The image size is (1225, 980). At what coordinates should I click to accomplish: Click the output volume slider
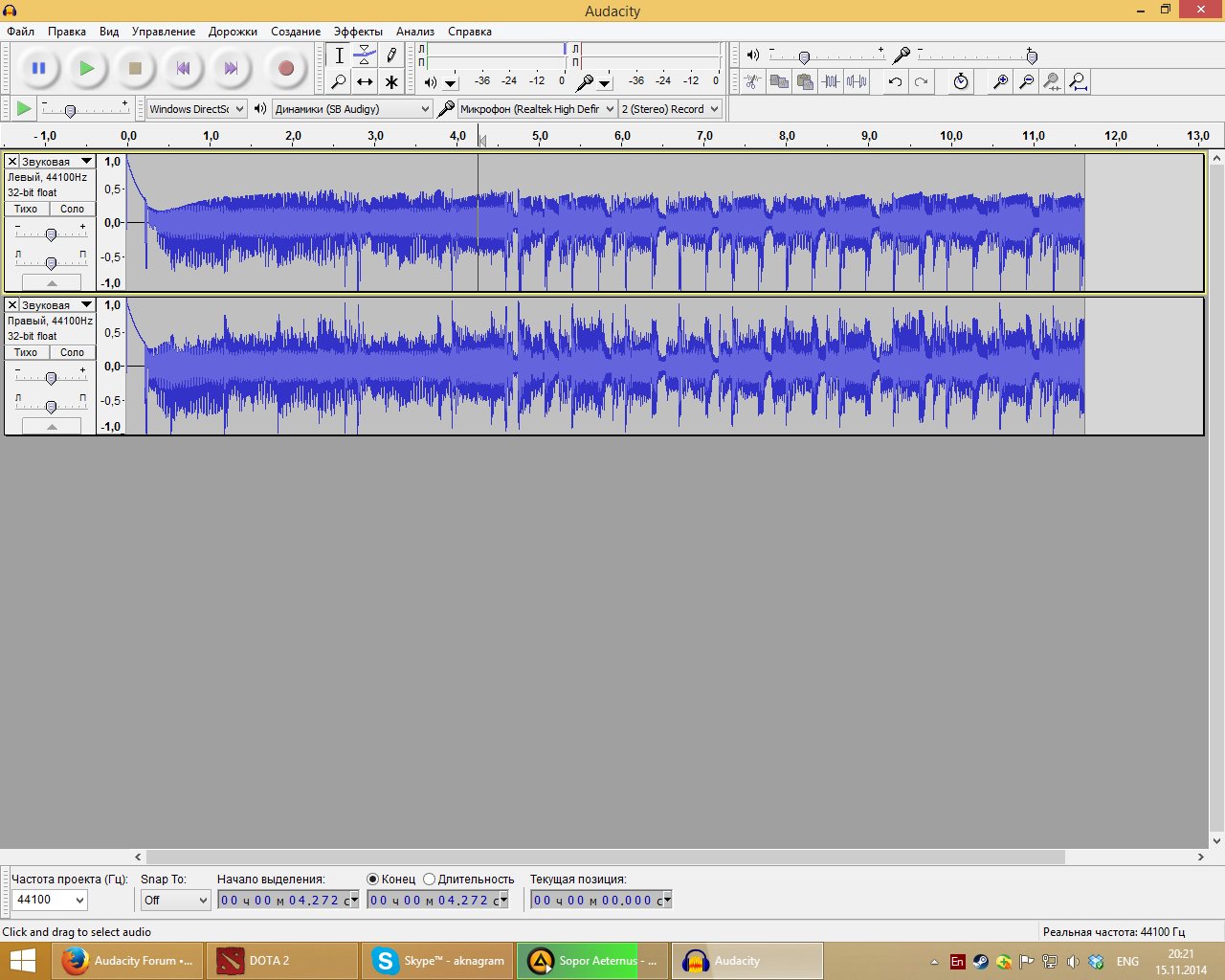pos(827,56)
